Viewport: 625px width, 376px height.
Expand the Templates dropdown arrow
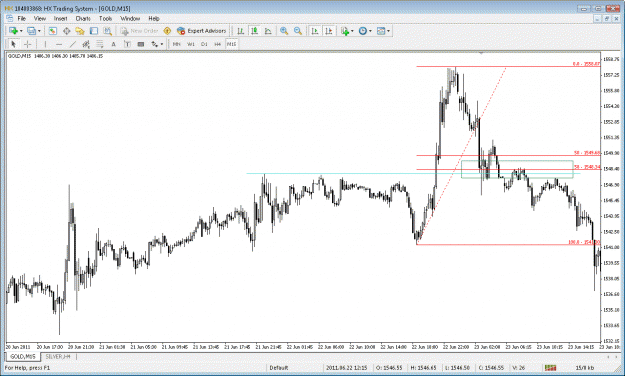389,31
